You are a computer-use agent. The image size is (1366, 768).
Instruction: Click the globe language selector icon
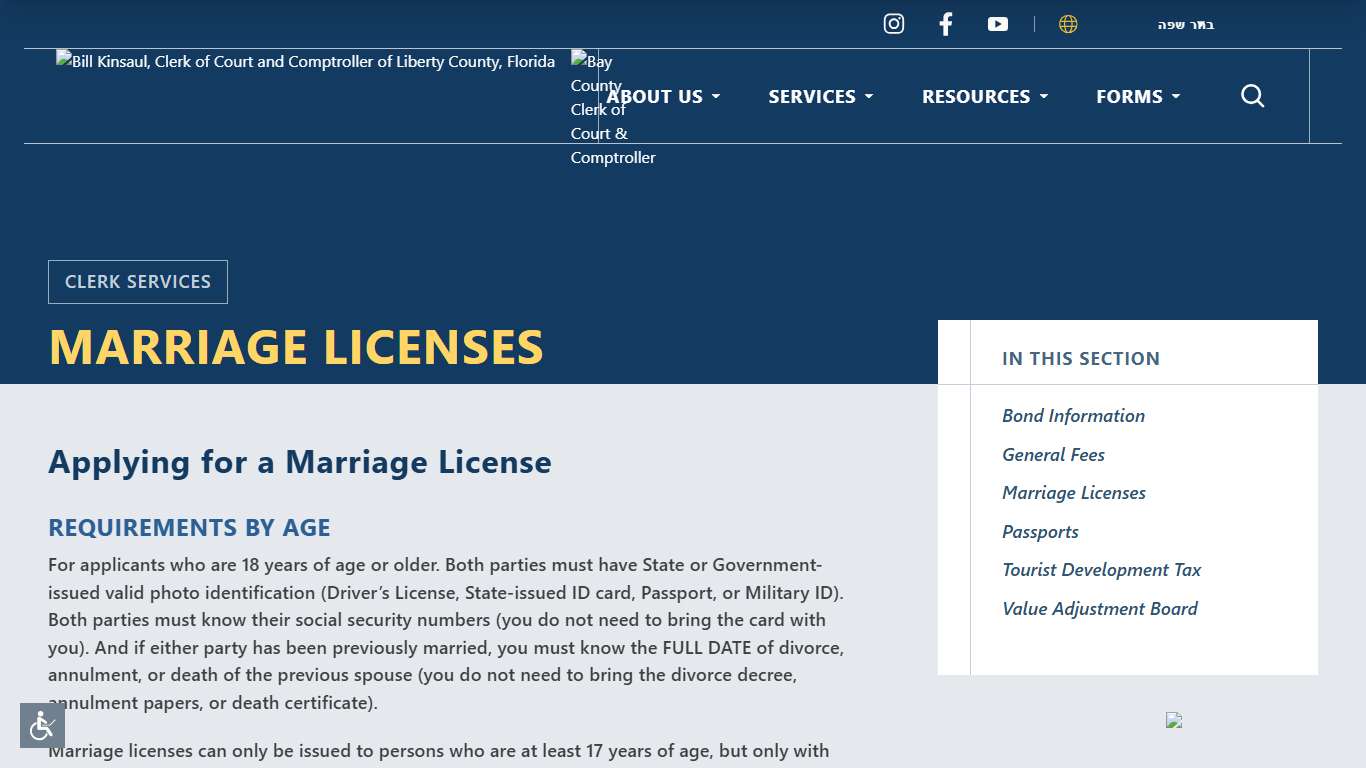point(1068,23)
